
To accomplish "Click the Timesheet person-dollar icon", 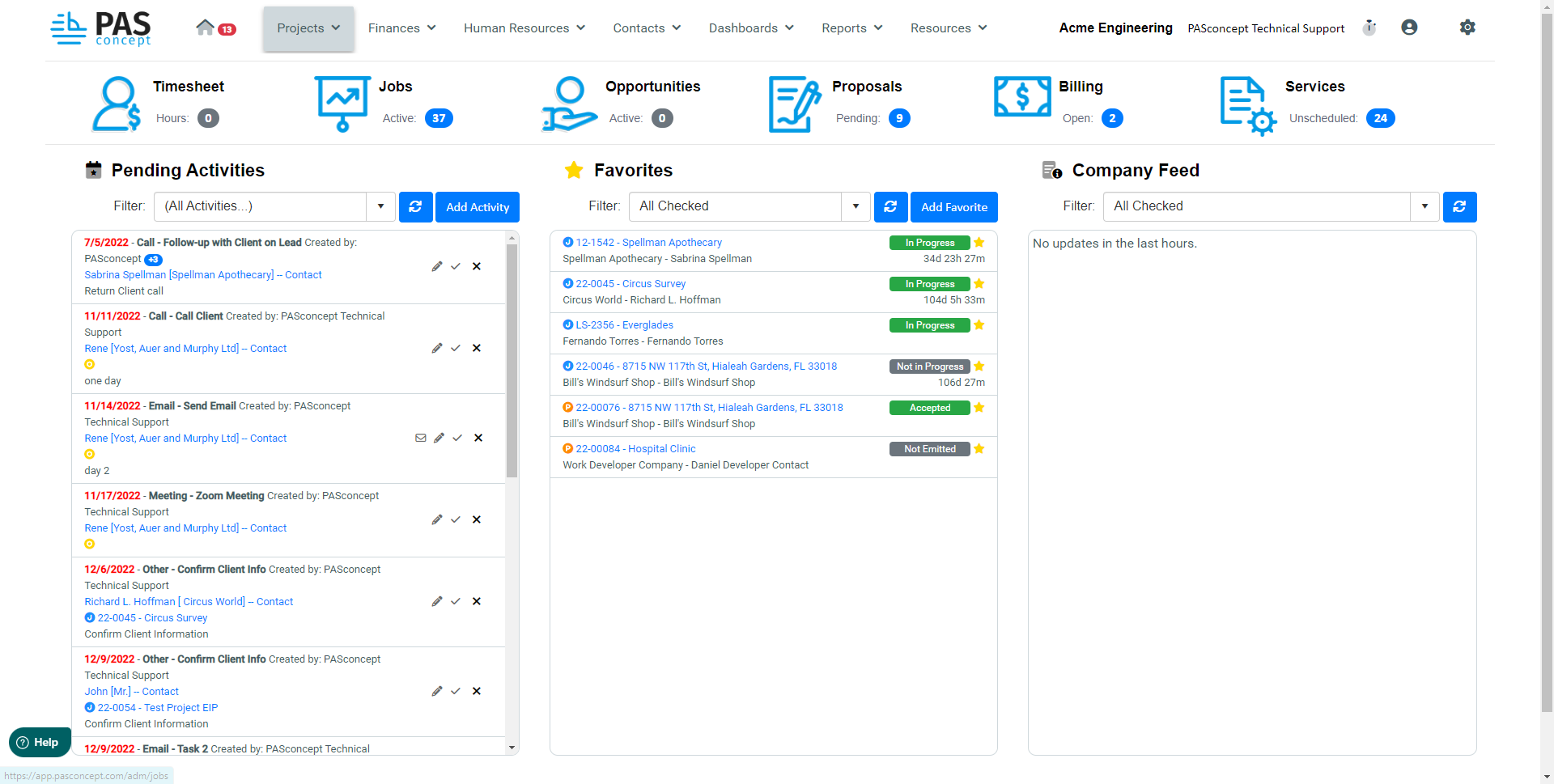I will (x=117, y=104).
